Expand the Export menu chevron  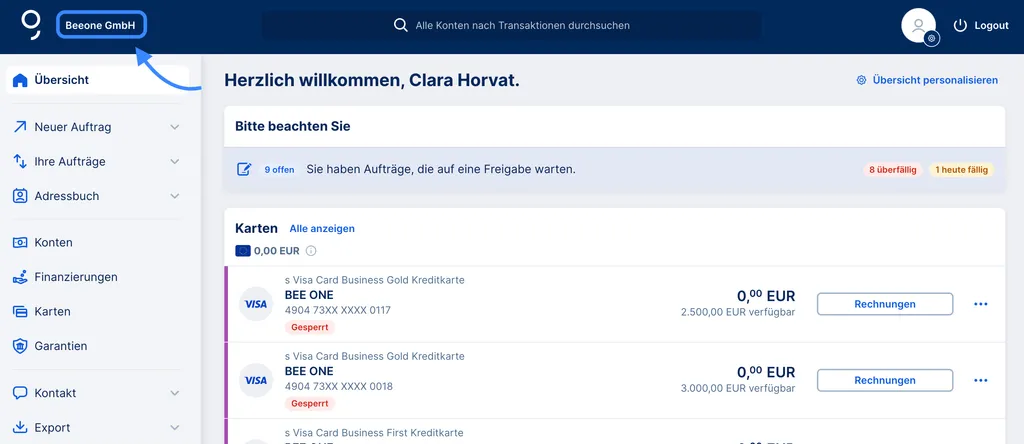pyautogui.click(x=175, y=428)
